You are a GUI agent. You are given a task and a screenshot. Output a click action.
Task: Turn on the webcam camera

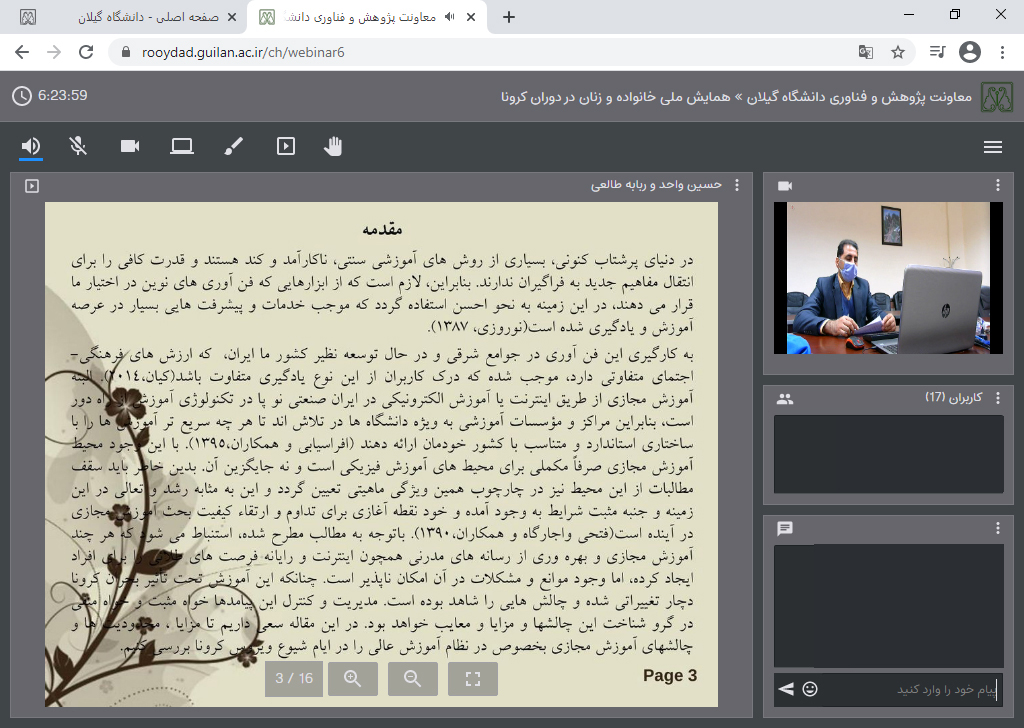[x=130, y=147]
